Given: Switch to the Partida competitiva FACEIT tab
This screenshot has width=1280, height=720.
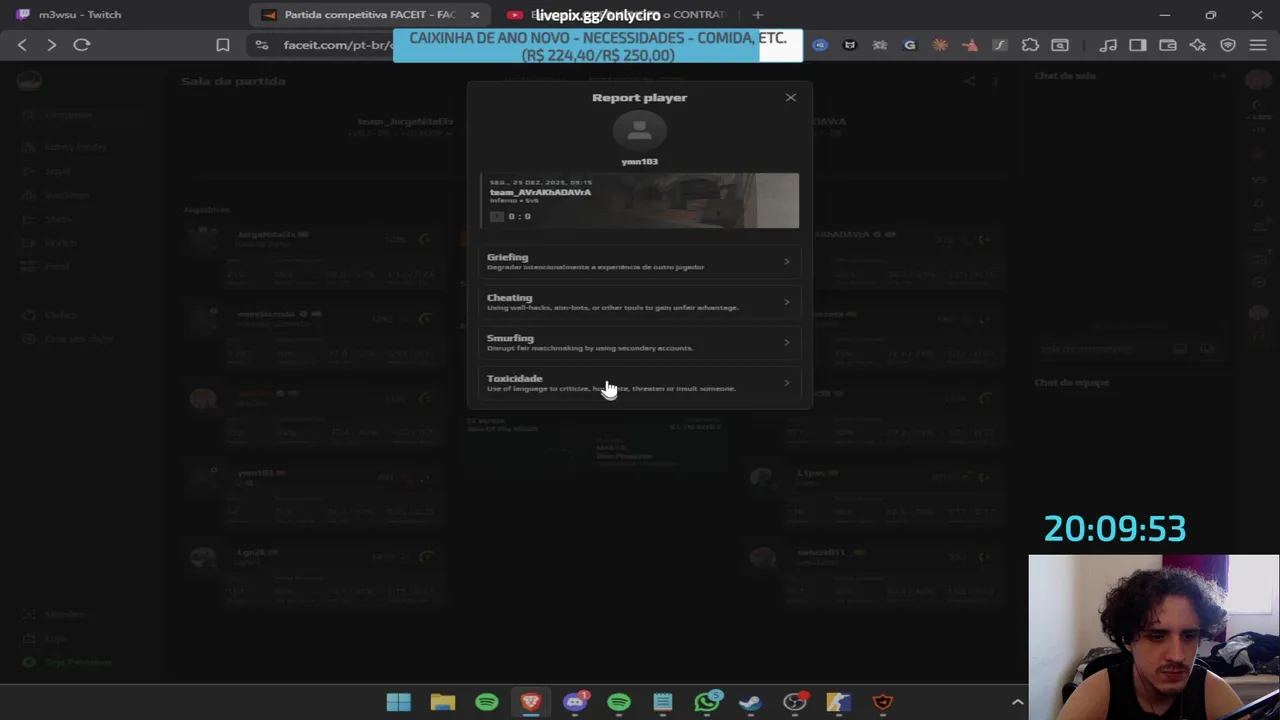Looking at the screenshot, I should point(368,15).
